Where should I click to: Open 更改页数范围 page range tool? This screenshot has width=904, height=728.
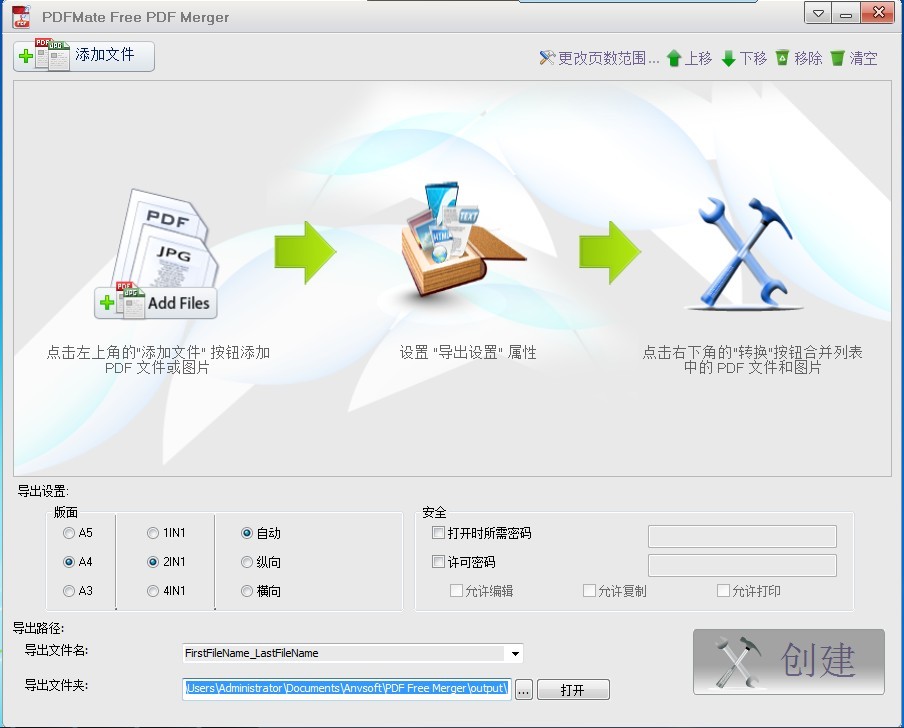click(599, 59)
